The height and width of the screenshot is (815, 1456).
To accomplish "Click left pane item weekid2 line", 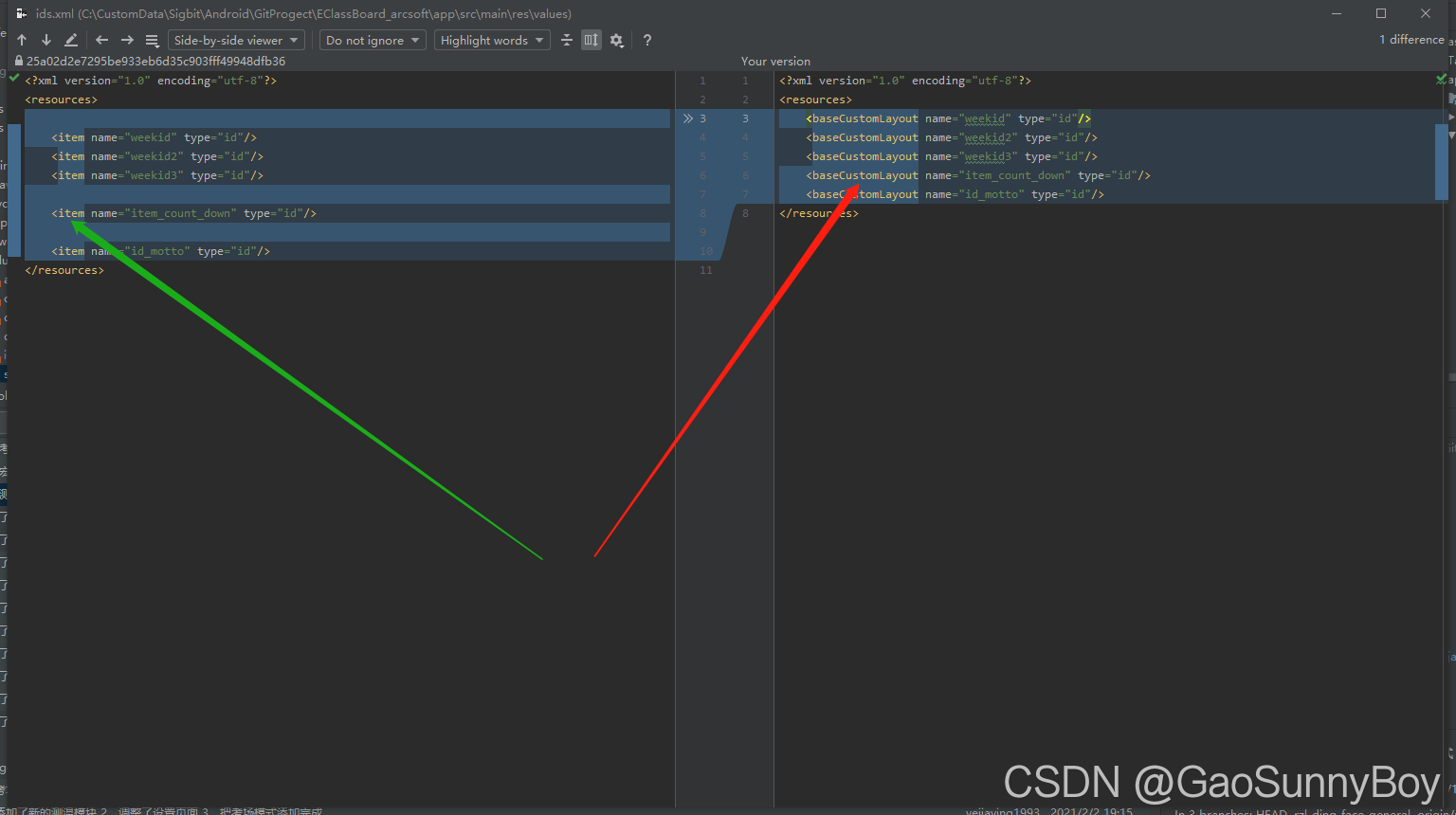I will point(157,156).
